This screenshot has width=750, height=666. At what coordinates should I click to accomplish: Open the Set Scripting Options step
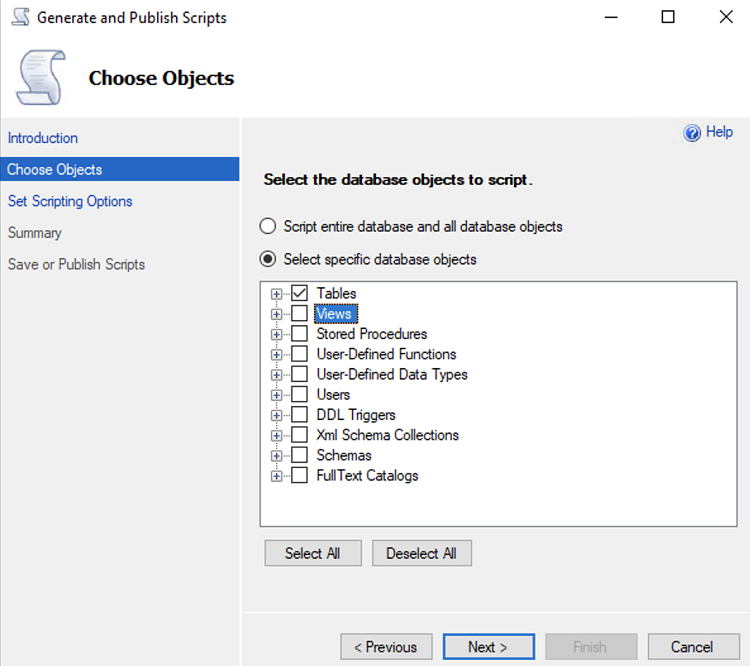click(70, 201)
